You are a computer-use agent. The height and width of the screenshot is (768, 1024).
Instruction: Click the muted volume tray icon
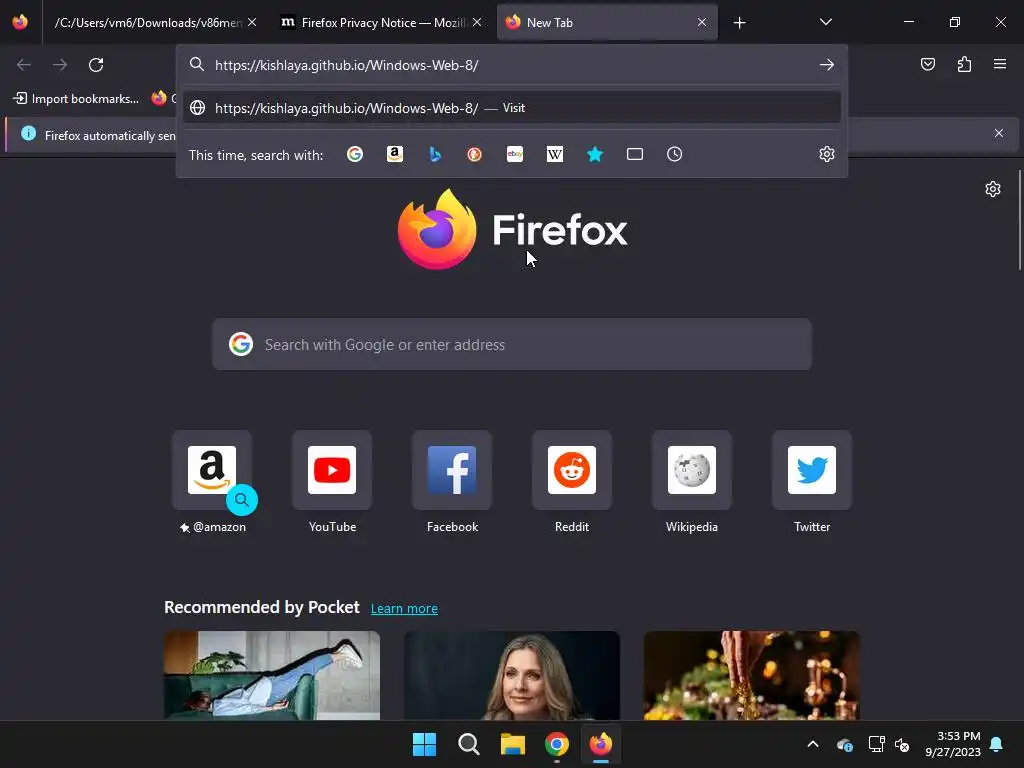coord(903,744)
